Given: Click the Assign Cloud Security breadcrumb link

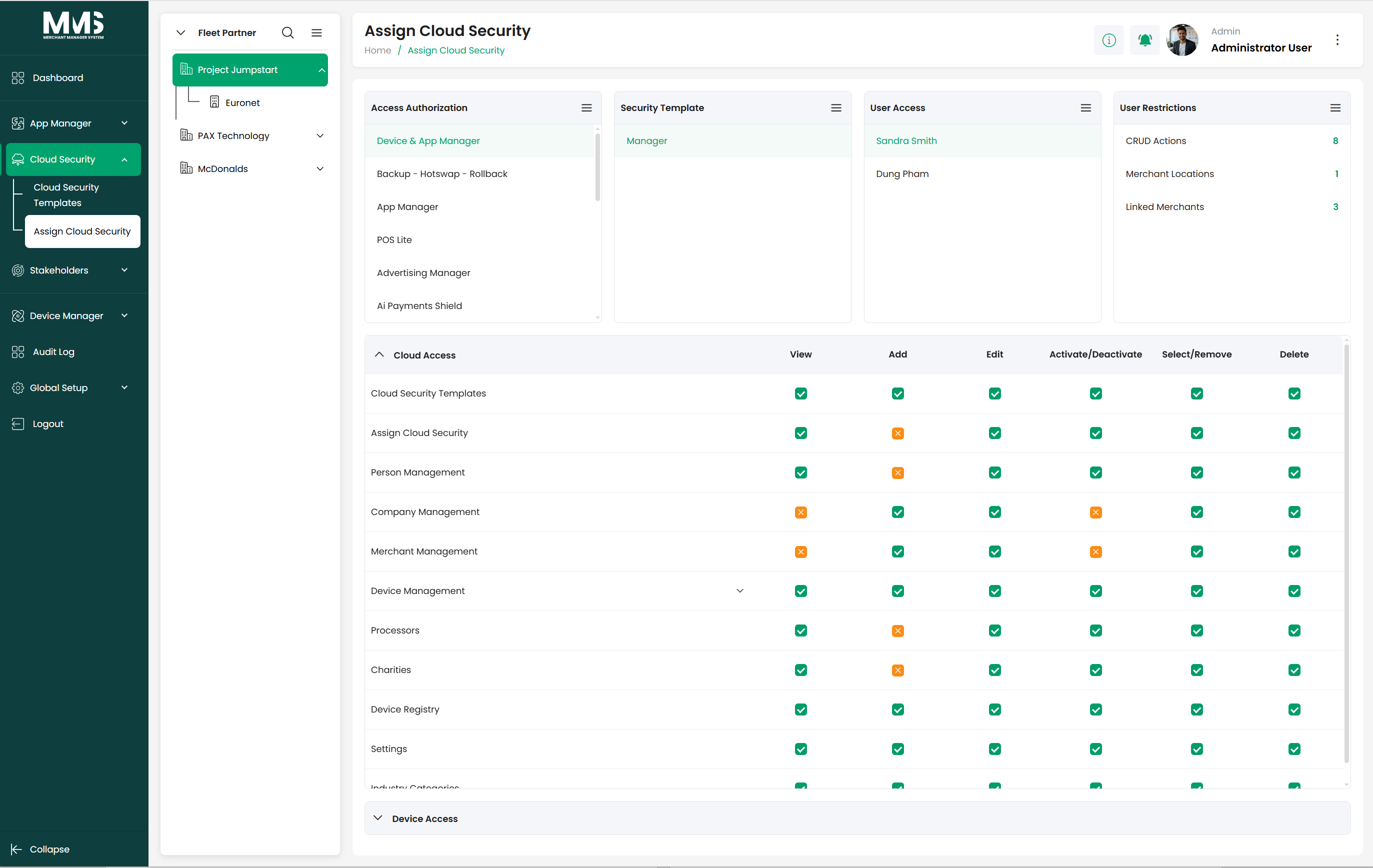Looking at the screenshot, I should point(455,50).
